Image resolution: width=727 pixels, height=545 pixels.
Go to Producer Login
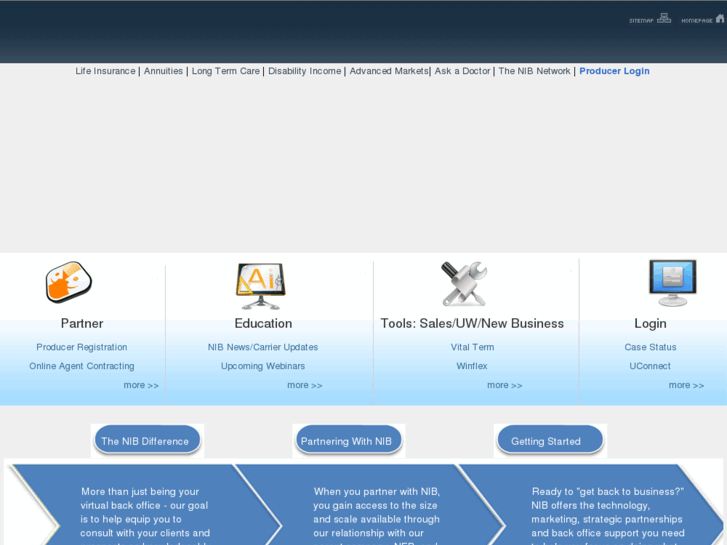click(614, 71)
